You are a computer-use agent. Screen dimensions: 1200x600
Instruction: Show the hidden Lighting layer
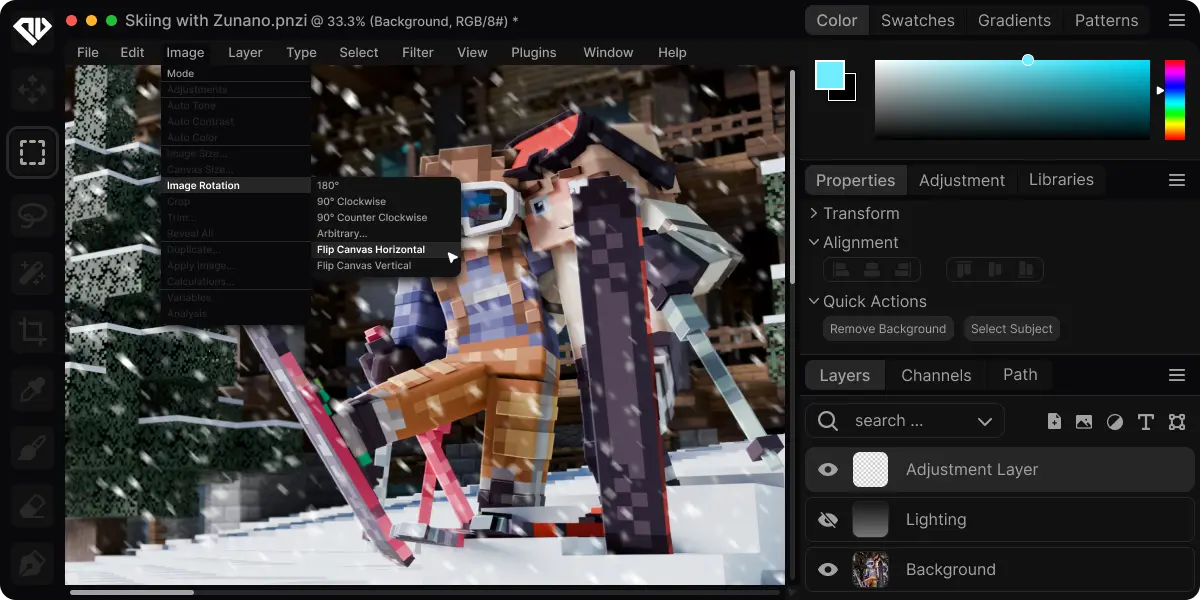[x=828, y=519]
